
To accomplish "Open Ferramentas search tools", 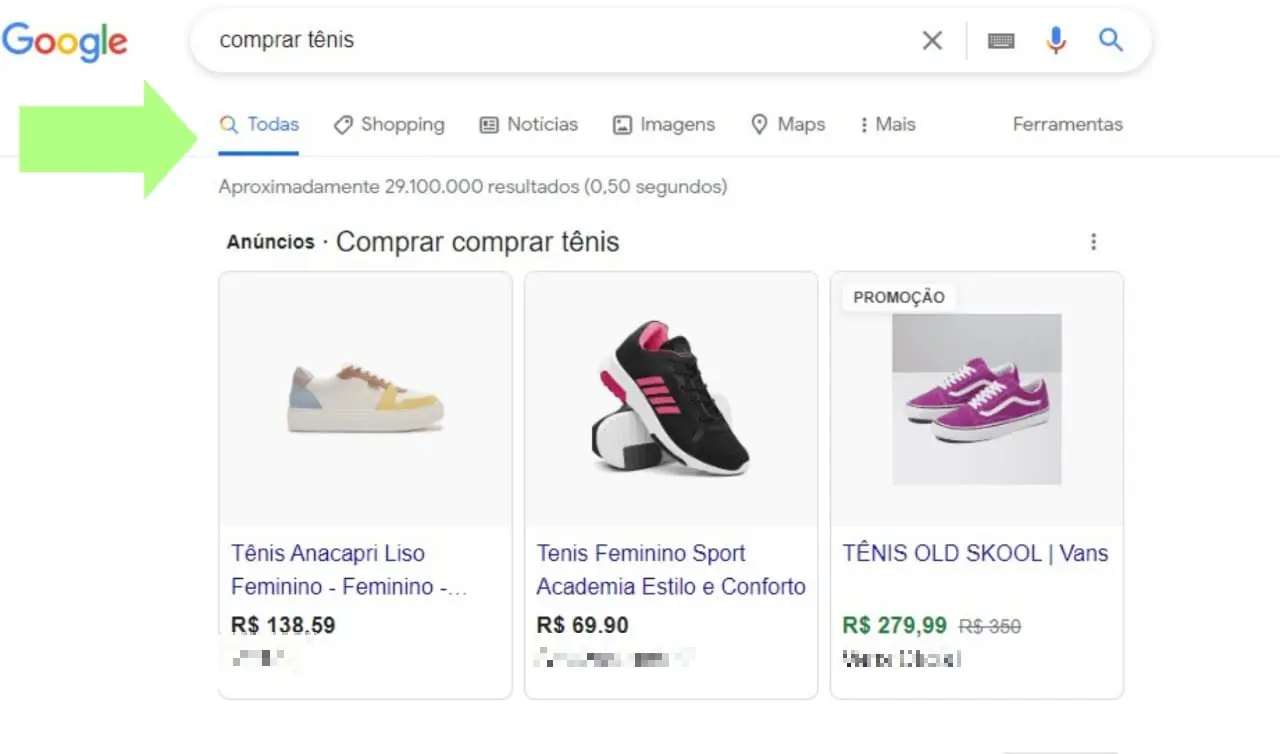I will [1067, 125].
